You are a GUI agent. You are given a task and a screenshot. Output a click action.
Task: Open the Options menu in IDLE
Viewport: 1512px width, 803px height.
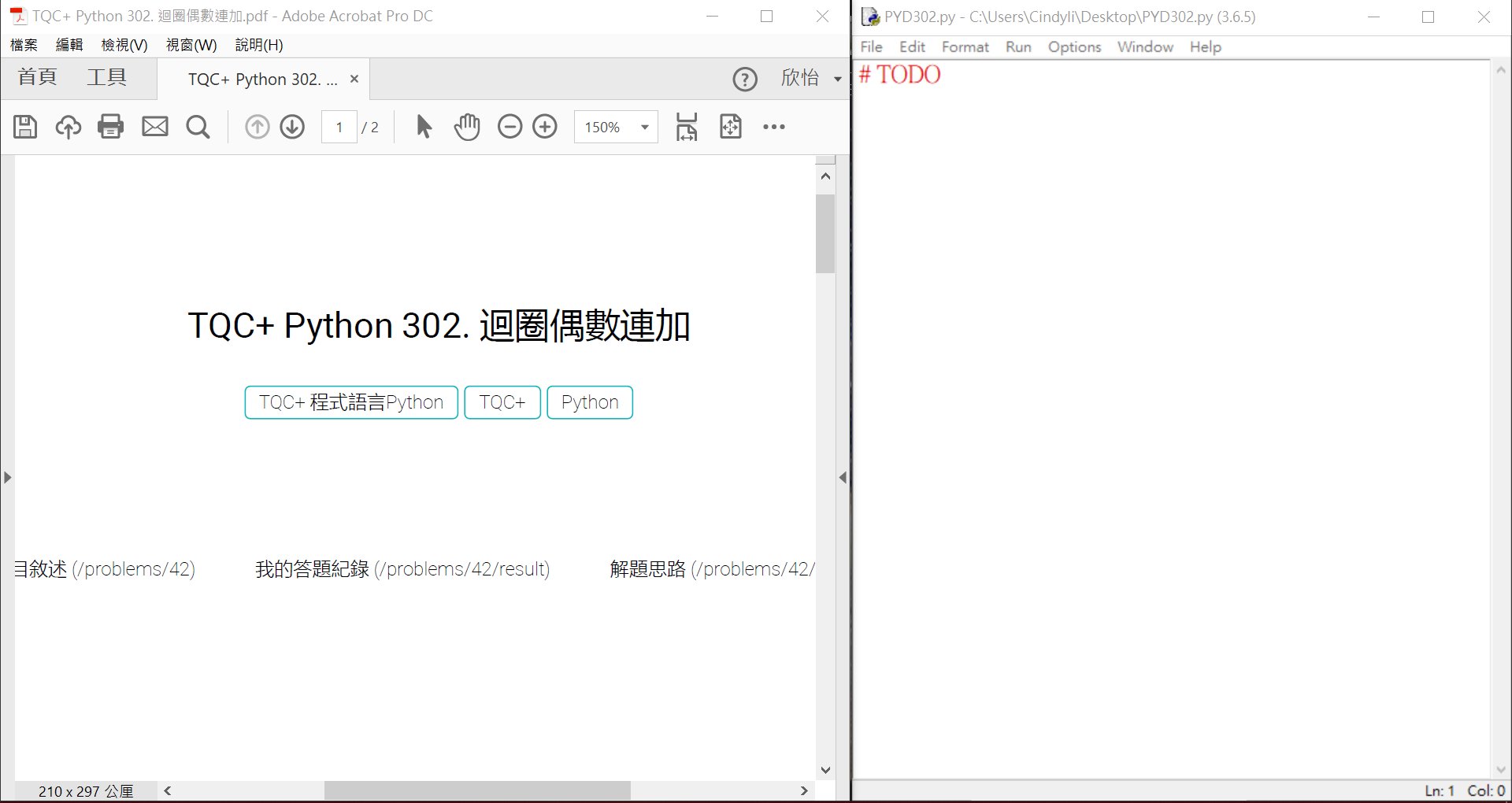pyautogui.click(x=1074, y=46)
